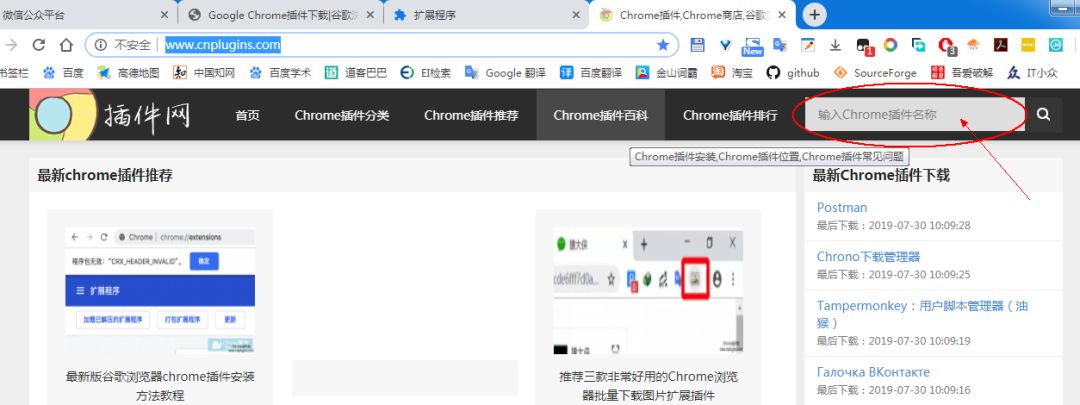The width and height of the screenshot is (1080, 405).
Task: Click the yellow three-dots extension icon
Action: pos(1028,45)
